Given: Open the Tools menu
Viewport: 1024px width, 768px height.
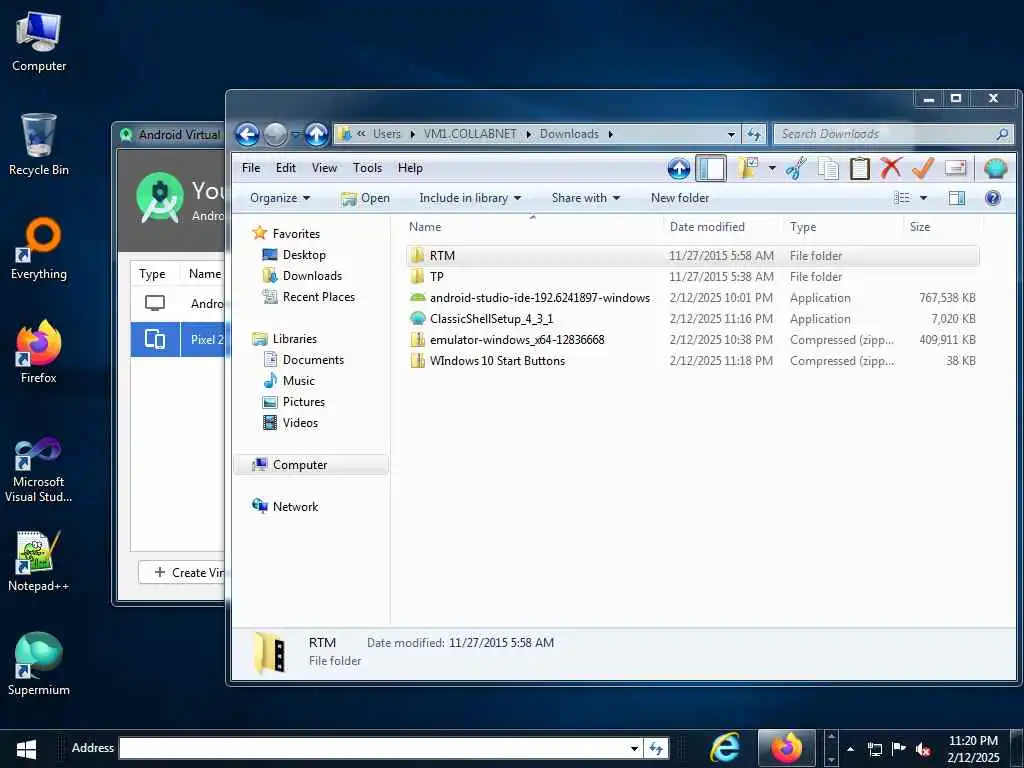Looking at the screenshot, I should click(368, 168).
